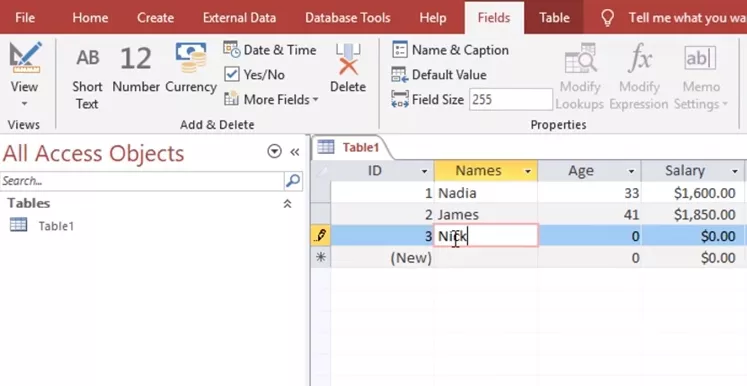The height and width of the screenshot is (386, 747).
Task: Click the James name cell
Action: pos(486,214)
